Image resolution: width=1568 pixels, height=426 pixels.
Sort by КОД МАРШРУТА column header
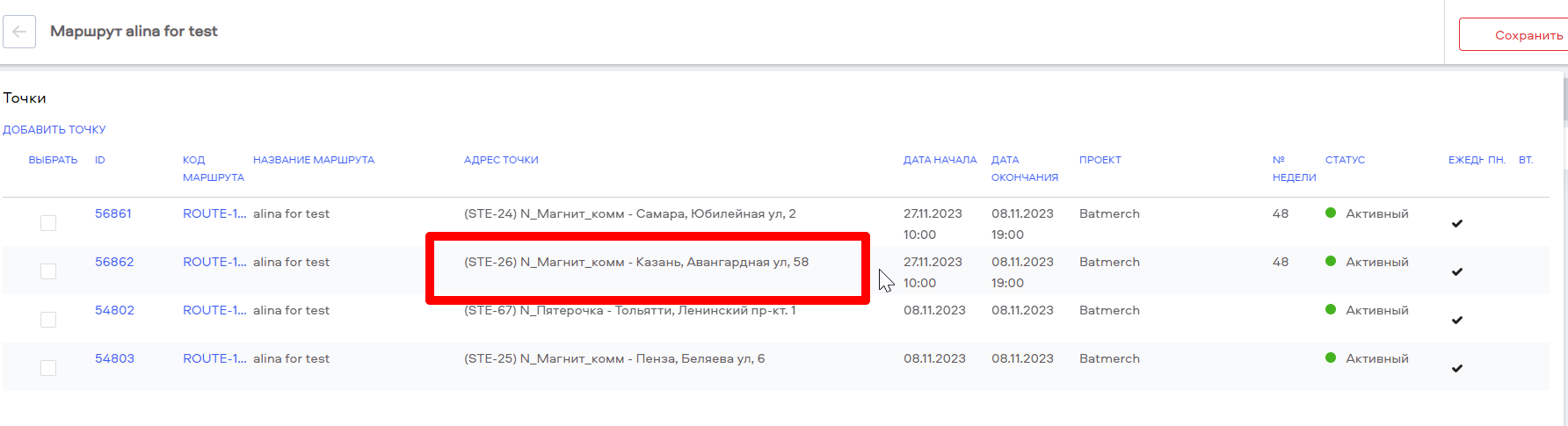tap(214, 169)
